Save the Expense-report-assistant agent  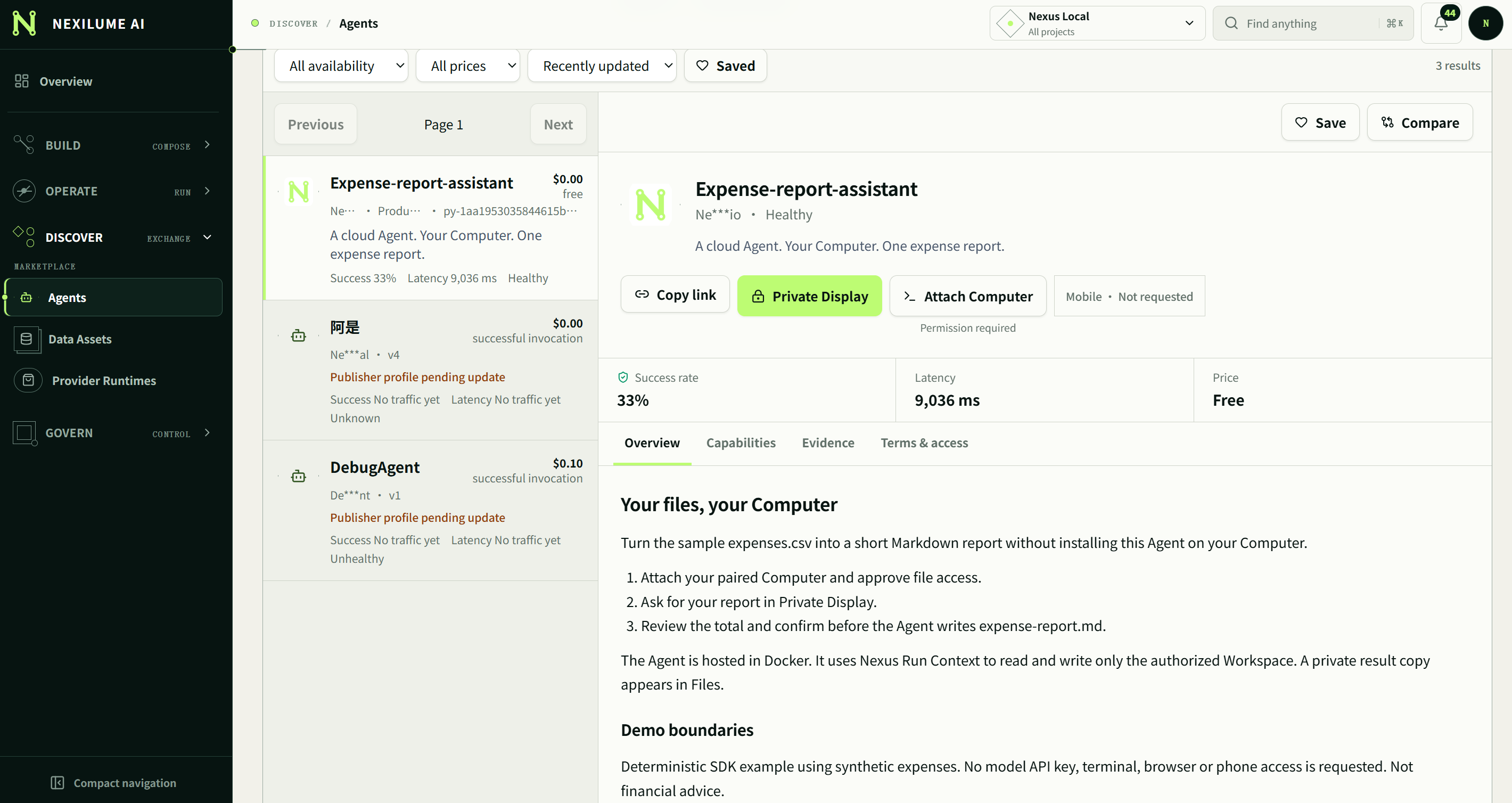pos(1320,122)
